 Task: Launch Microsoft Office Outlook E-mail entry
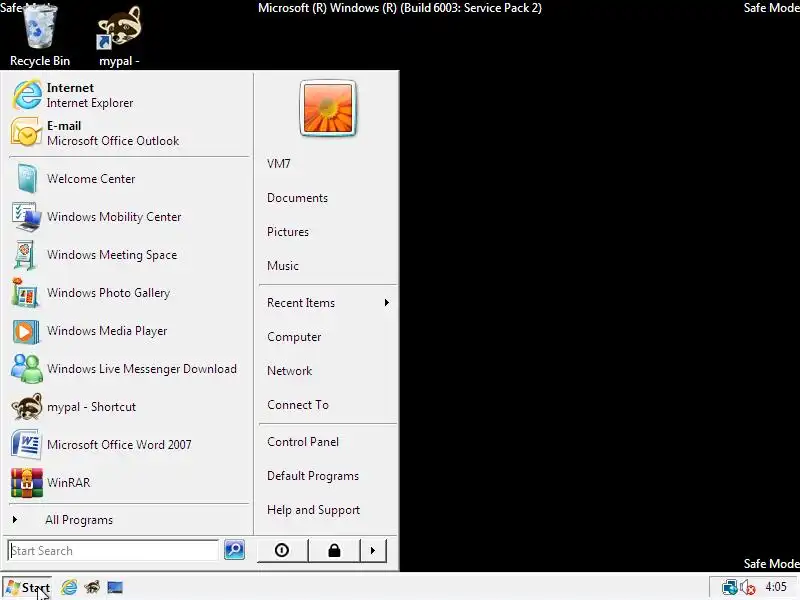(x=129, y=133)
